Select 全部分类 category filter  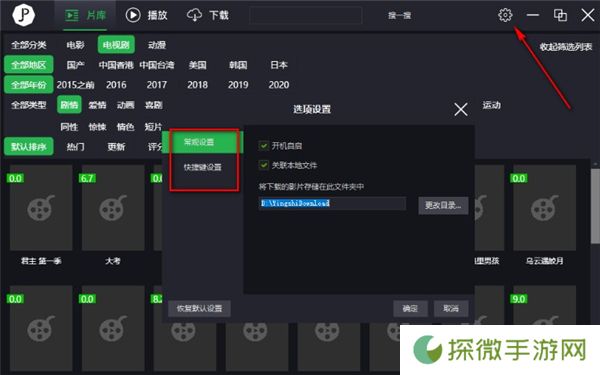(x=29, y=45)
